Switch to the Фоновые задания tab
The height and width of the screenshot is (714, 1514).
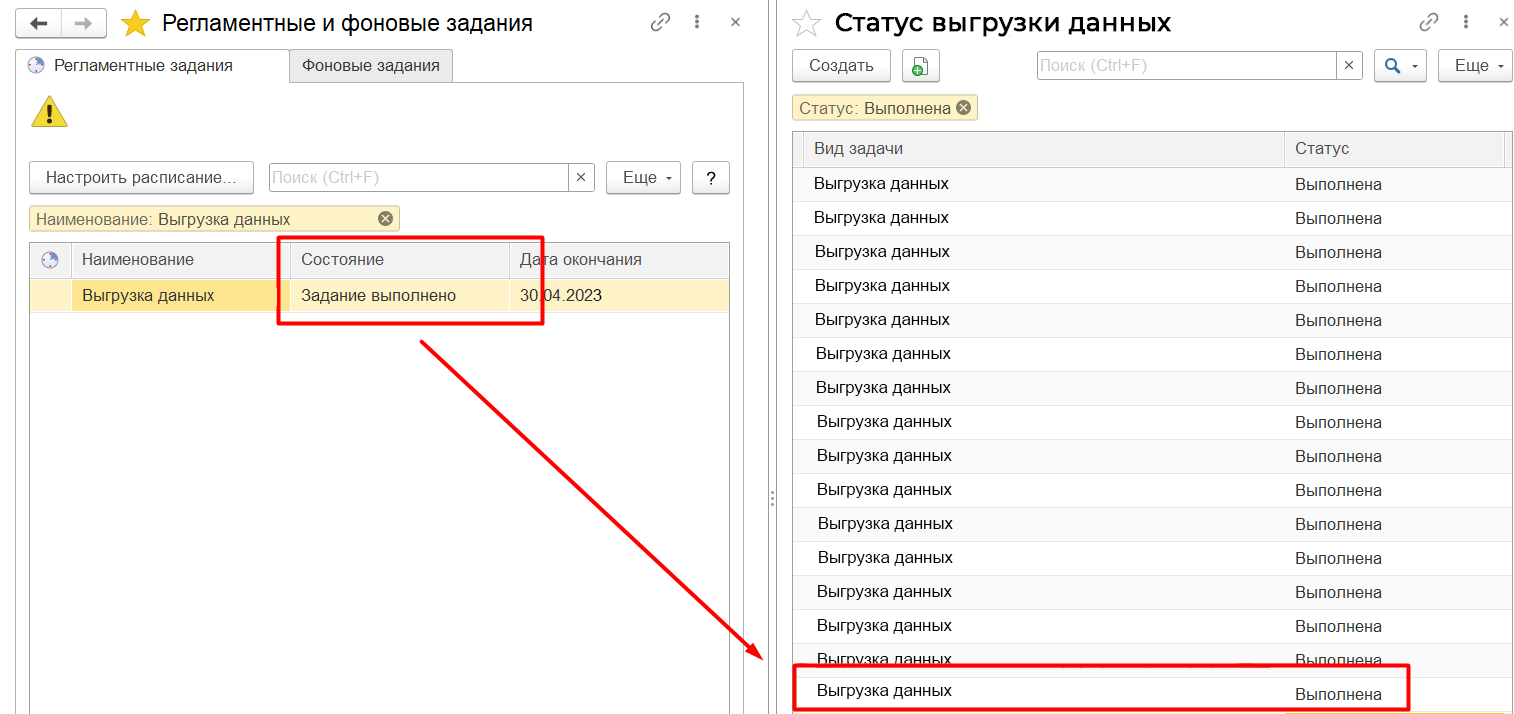[370, 65]
